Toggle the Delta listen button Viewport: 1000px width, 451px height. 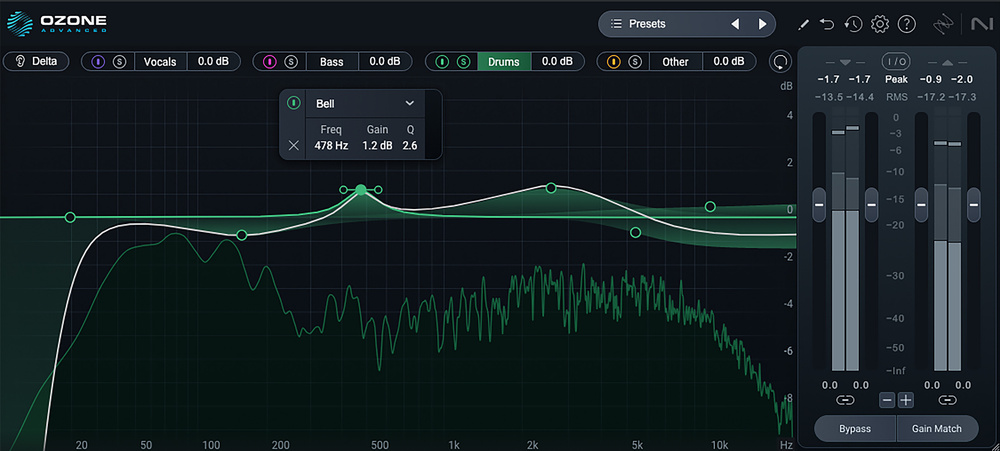(x=35, y=62)
